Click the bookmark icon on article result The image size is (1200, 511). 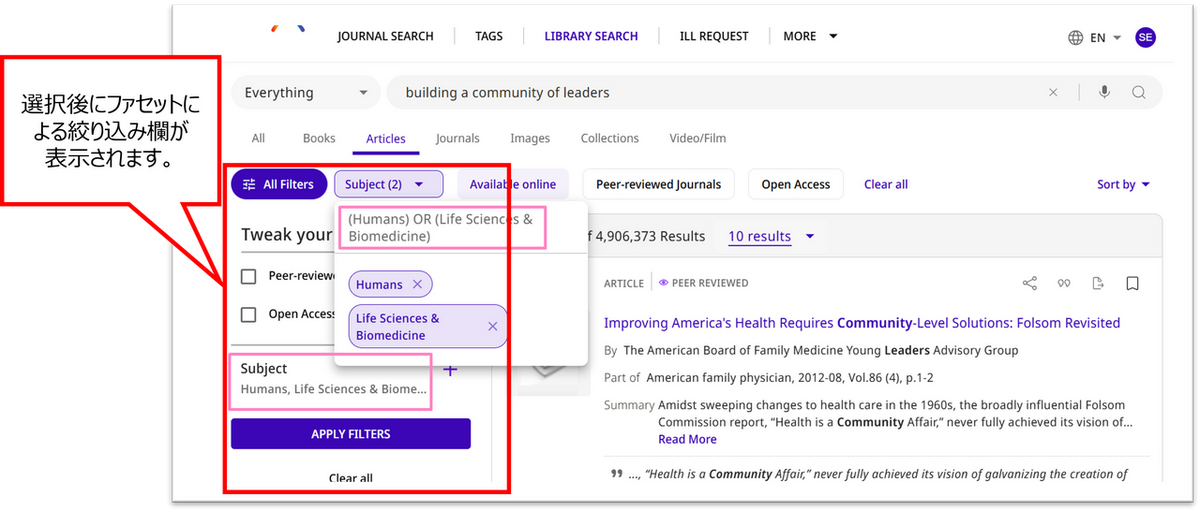1132,284
